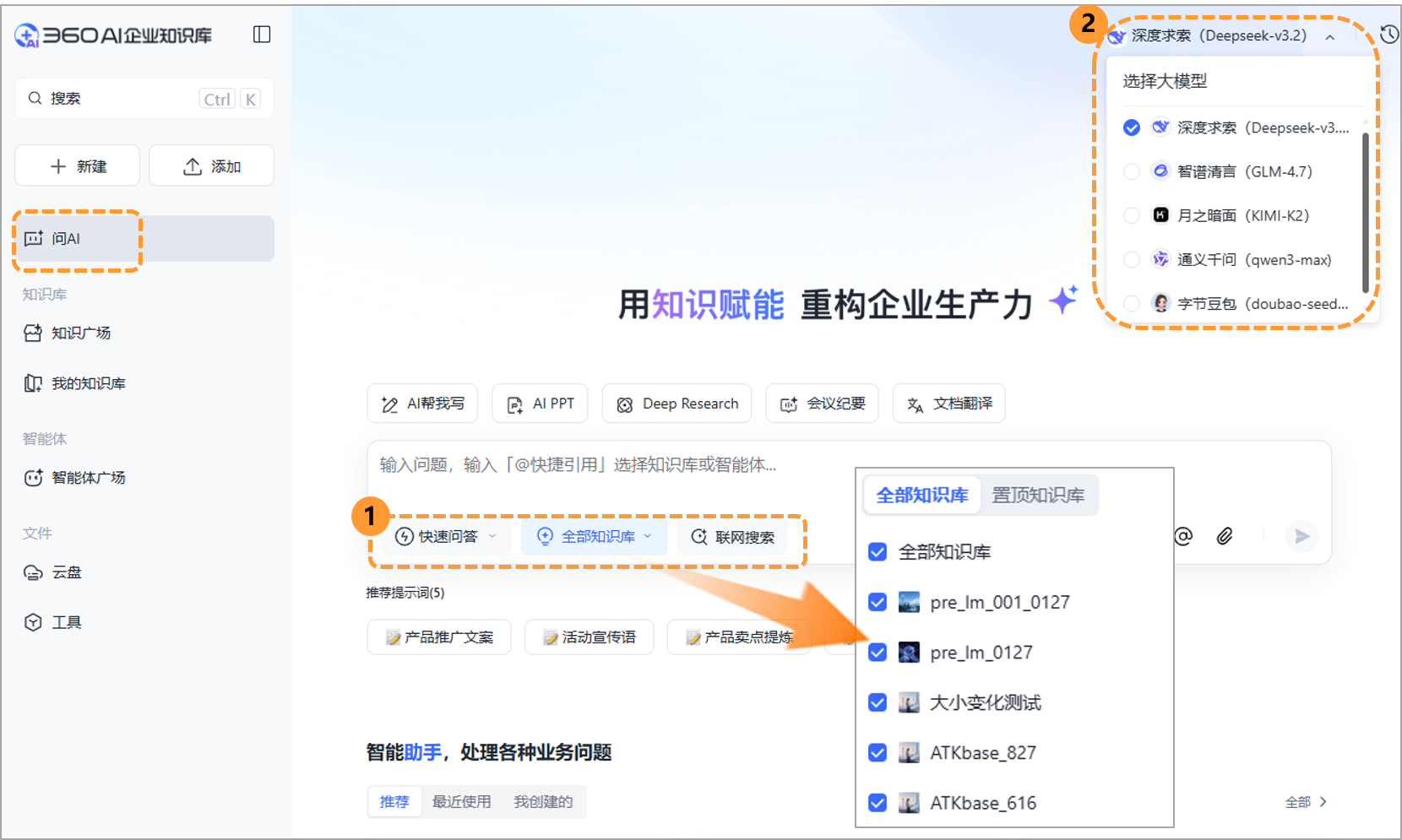Switch to the 最近使用 tab

462,801
